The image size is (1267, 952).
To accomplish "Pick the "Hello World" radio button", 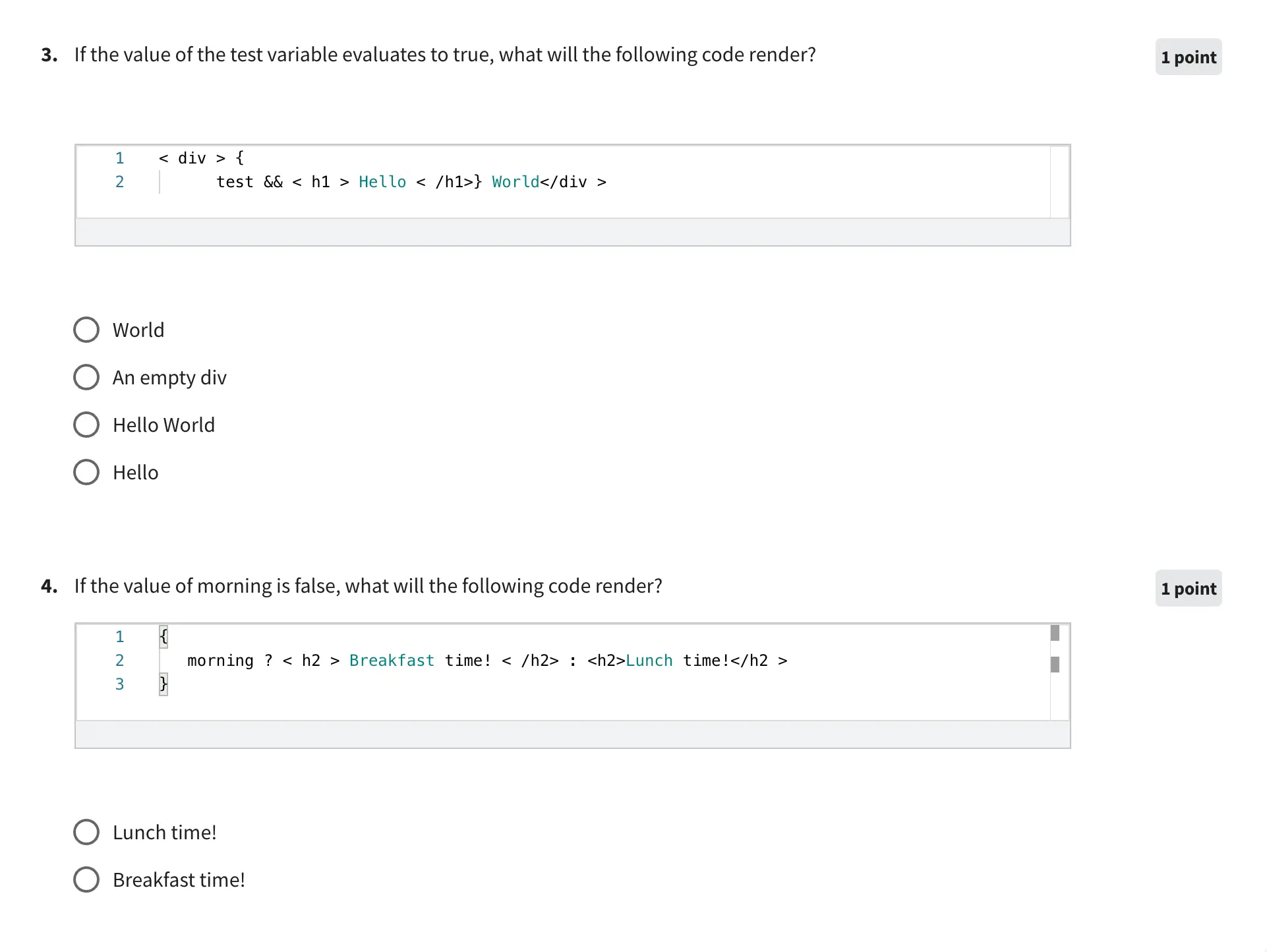I will pos(86,425).
